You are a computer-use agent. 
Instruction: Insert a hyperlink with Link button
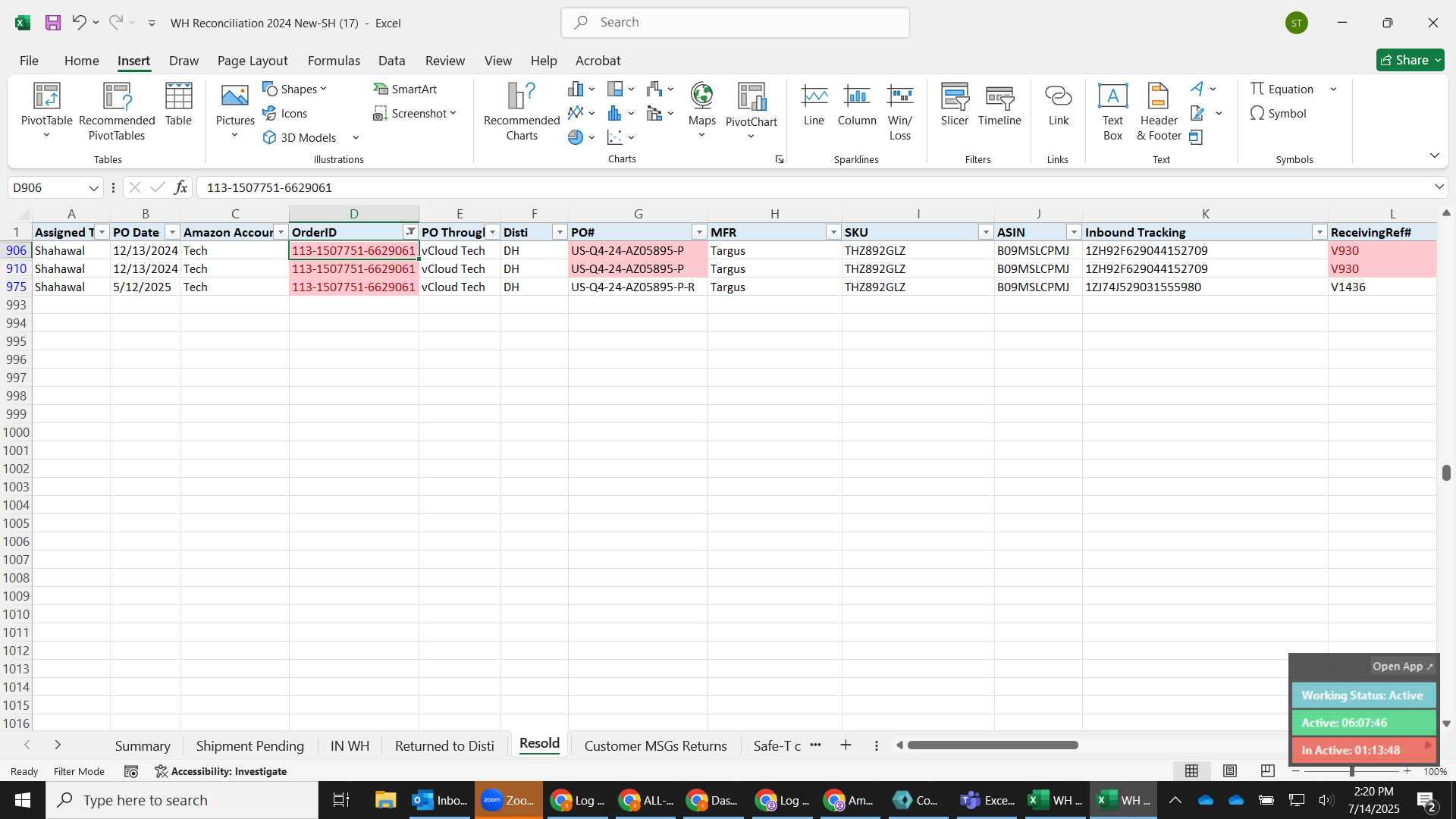point(1058,105)
